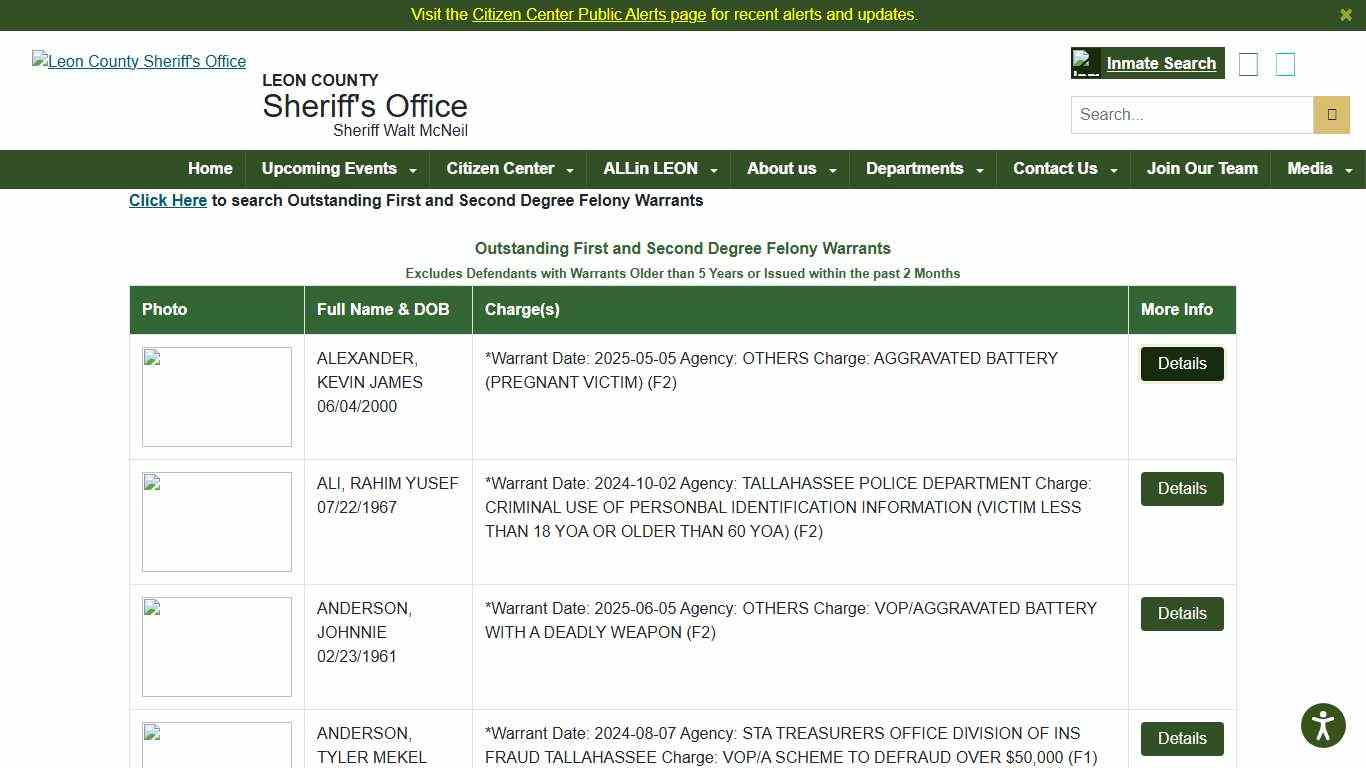Click the warrants search Click Here link
Screen dimensions: 1366x768
(x=167, y=200)
